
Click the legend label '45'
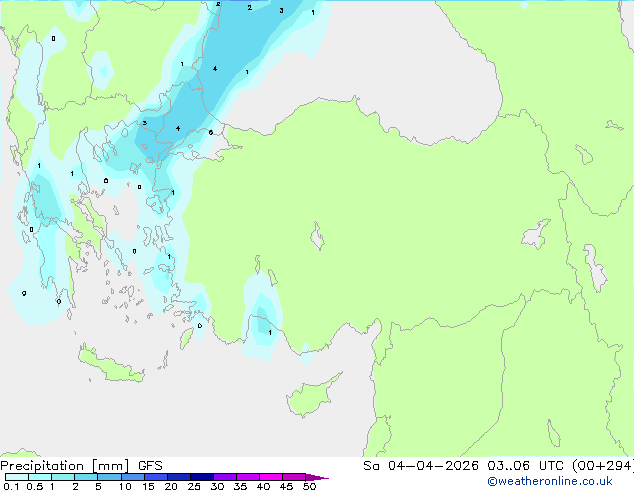point(286,486)
